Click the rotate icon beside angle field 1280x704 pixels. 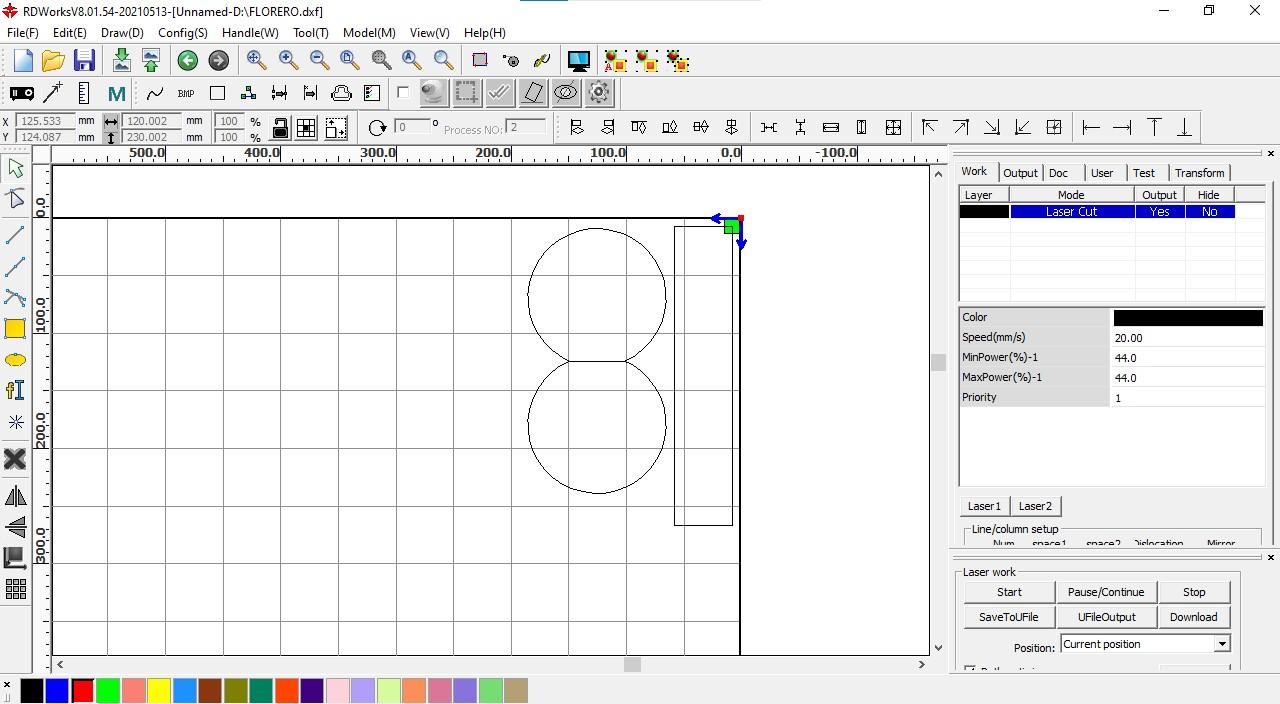[x=377, y=128]
